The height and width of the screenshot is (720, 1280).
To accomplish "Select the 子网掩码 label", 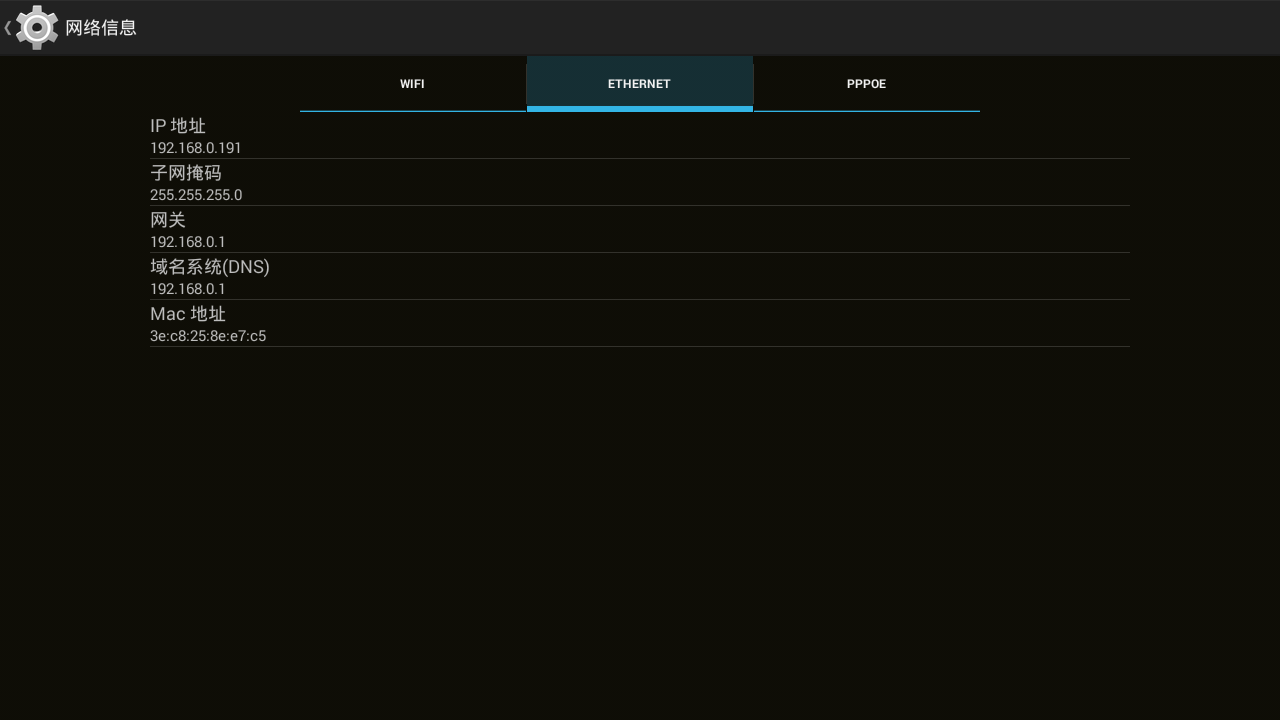I will [186, 173].
